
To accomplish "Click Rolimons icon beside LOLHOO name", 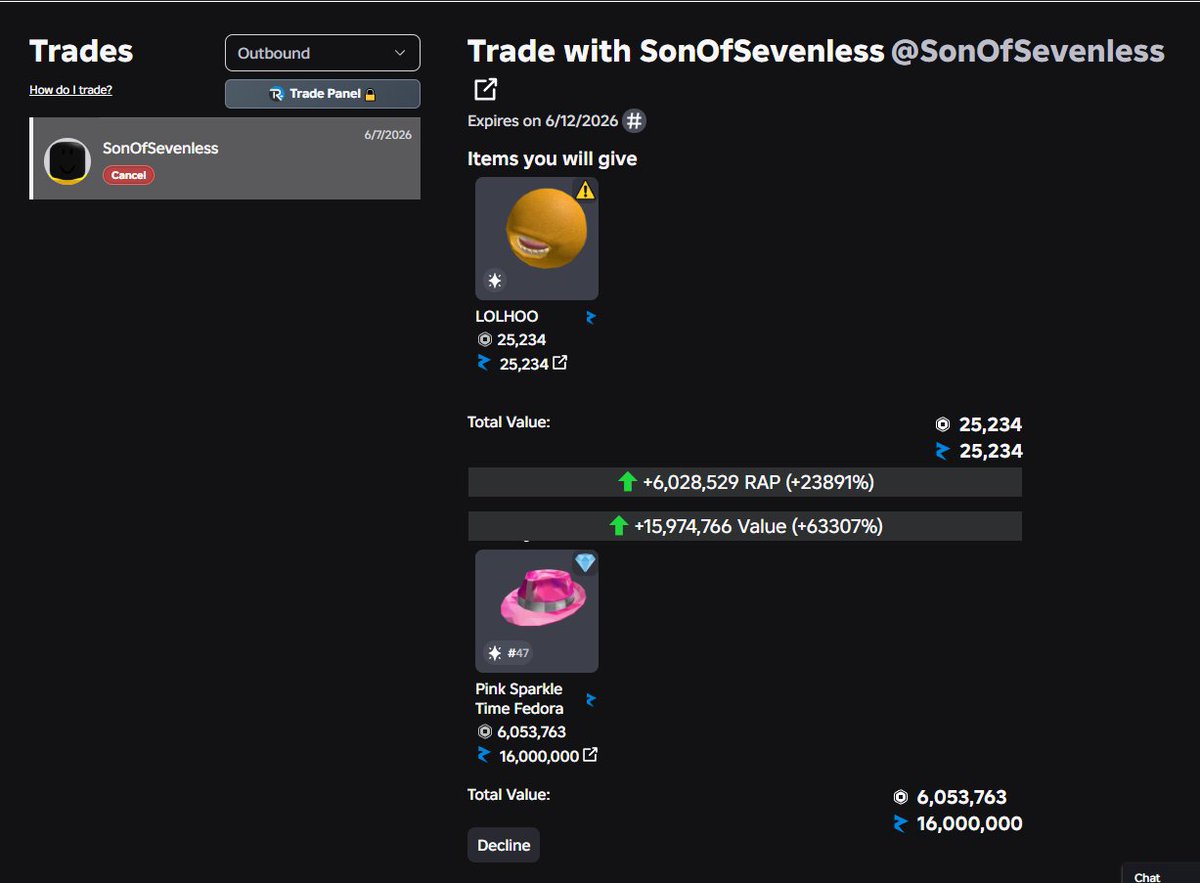I will [x=590, y=317].
